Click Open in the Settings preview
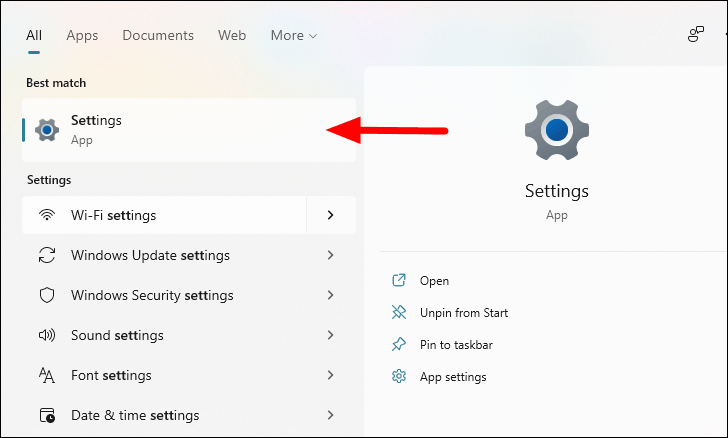 click(x=434, y=281)
